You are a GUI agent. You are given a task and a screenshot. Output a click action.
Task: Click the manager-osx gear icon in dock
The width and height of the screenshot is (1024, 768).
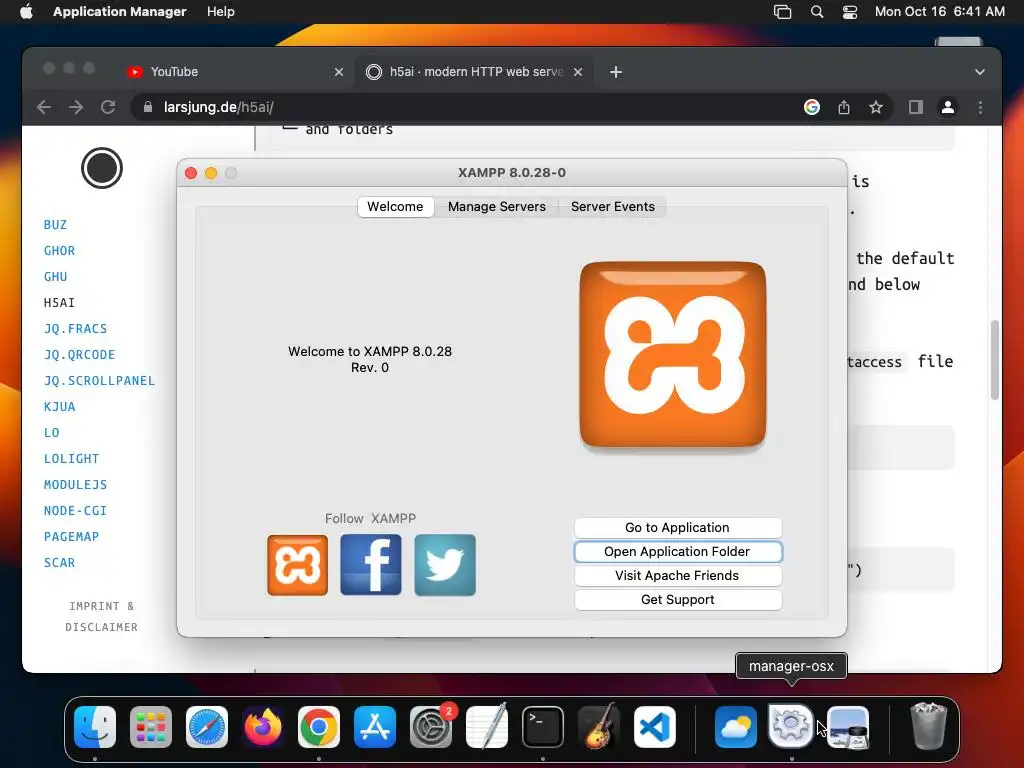(791, 726)
